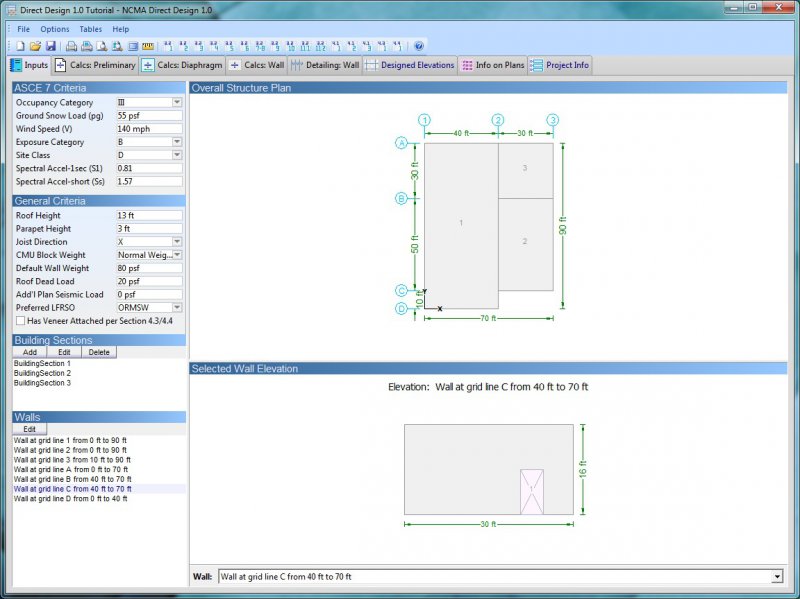Viewport: 800px width, 599px height.
Task: Expand the Wall selector dropdown at bottom
Action: (x=777, y=577)
